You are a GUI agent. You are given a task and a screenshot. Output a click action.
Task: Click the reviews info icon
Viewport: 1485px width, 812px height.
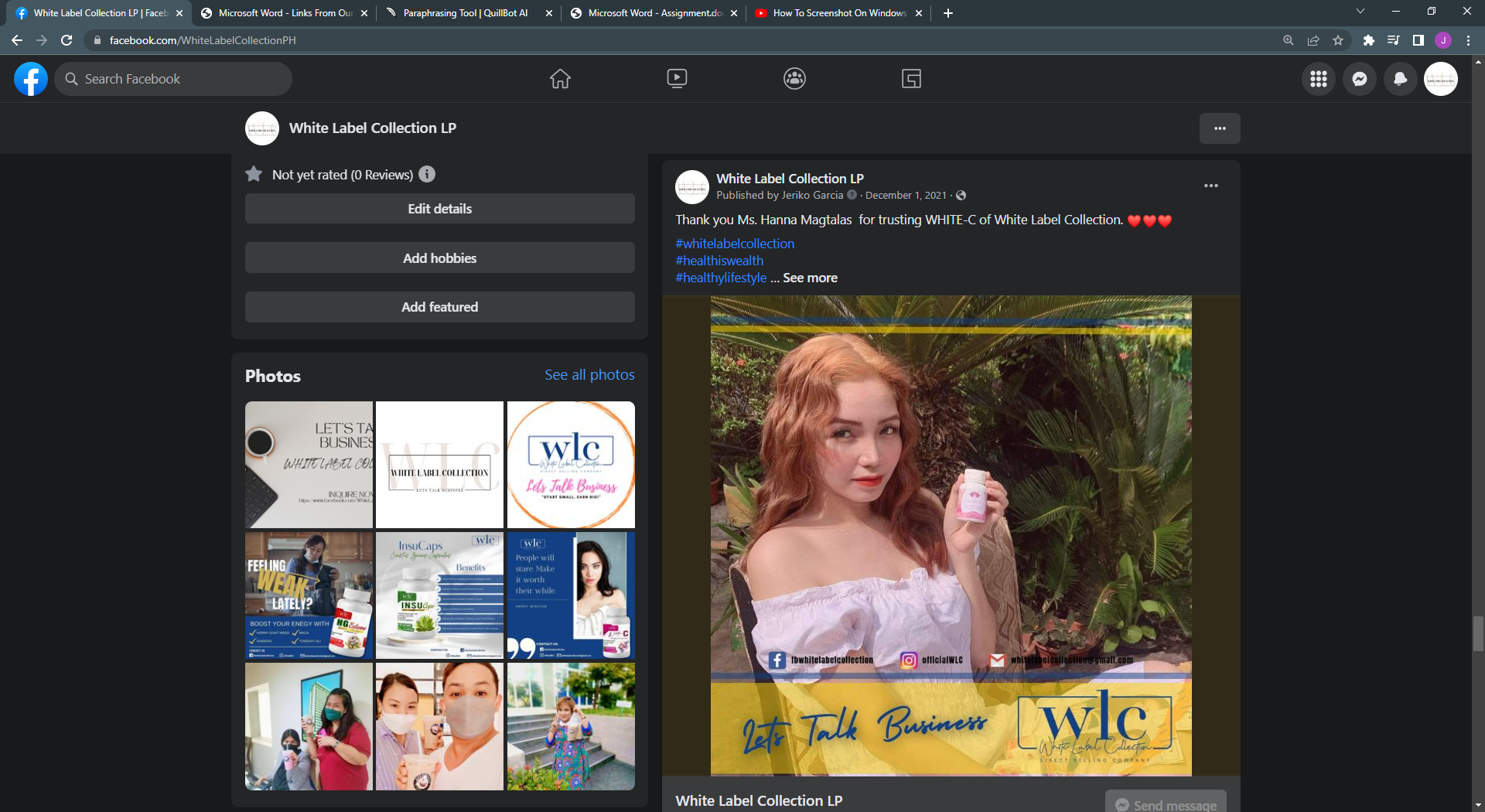point(427,175)
